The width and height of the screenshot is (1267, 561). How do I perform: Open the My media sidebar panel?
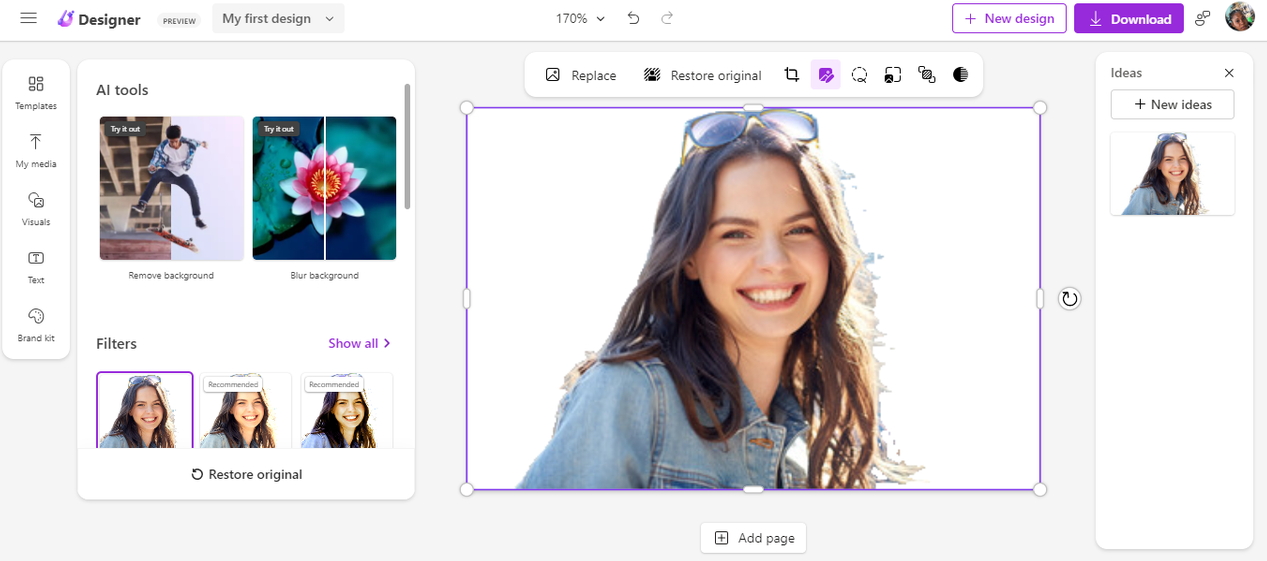tap(36, 150)
